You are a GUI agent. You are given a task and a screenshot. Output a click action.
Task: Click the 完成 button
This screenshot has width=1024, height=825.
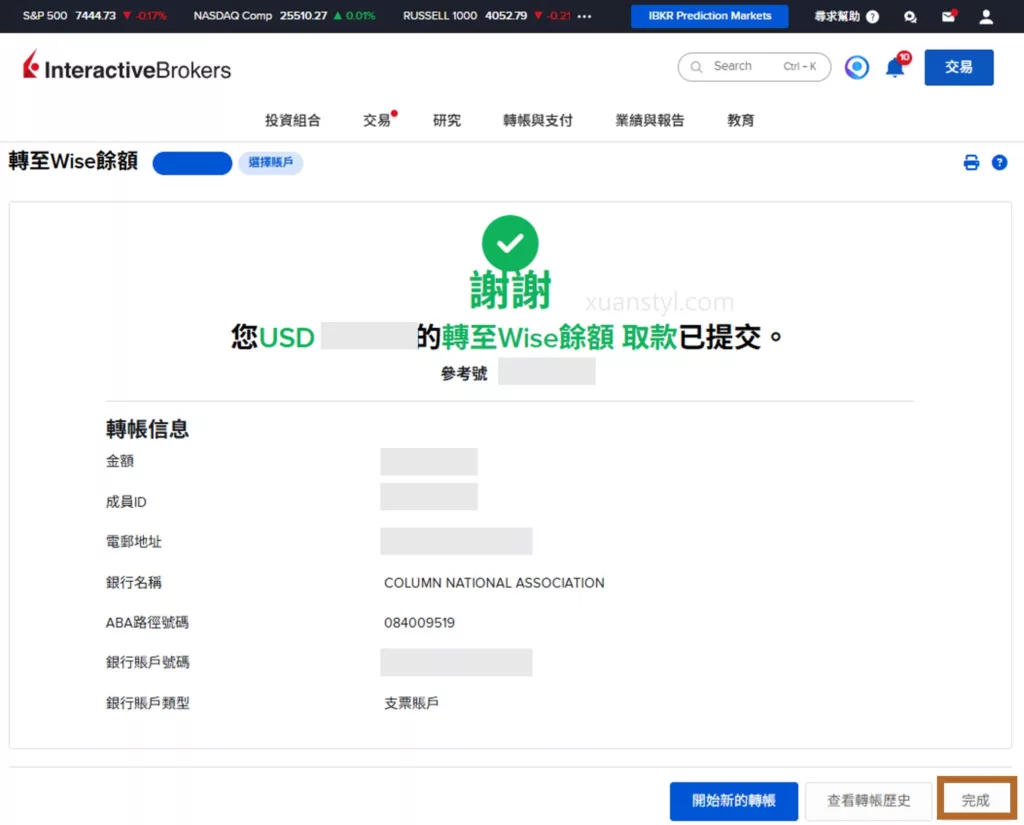976,800
